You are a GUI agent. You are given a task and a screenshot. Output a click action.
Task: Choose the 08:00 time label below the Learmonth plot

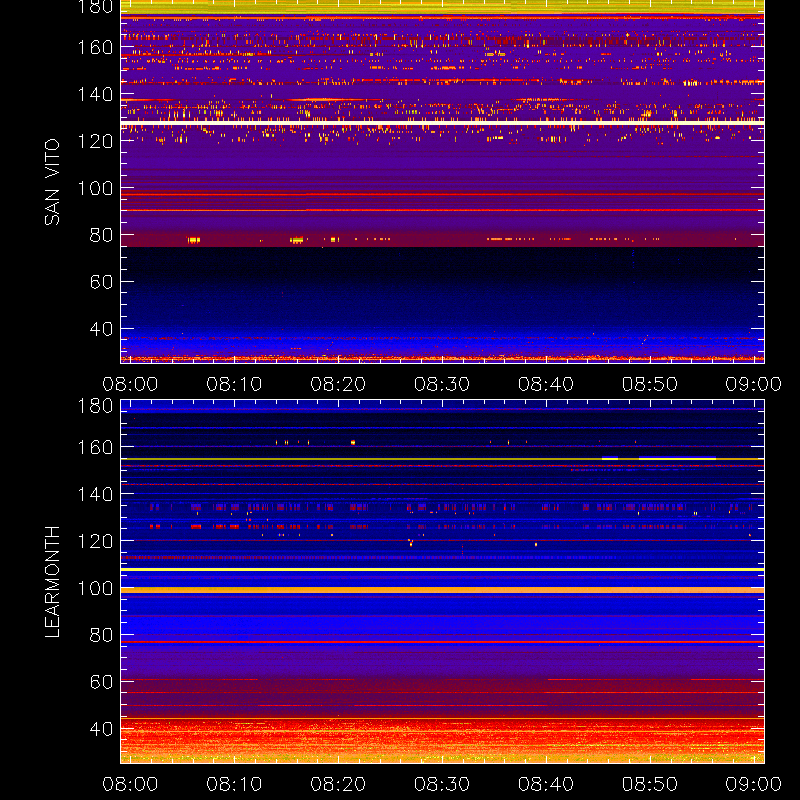pos(130,784)
